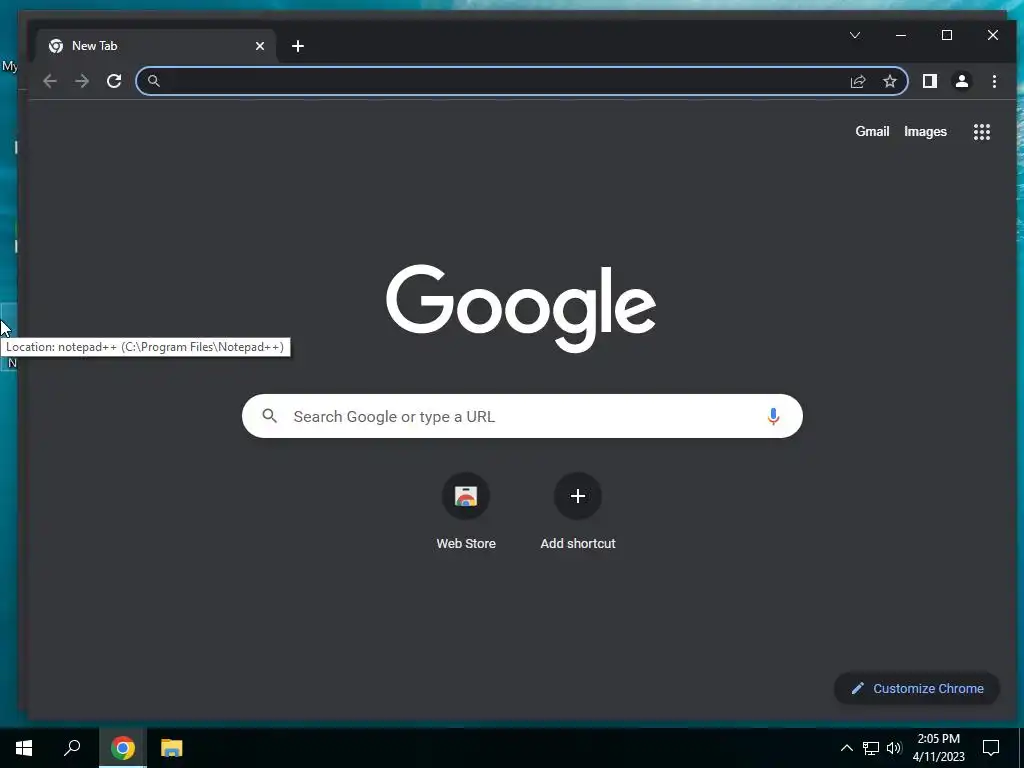This screenshot has height=768, width=1024.
Task: Expand the tab search chevron
Action: [854, 35]
